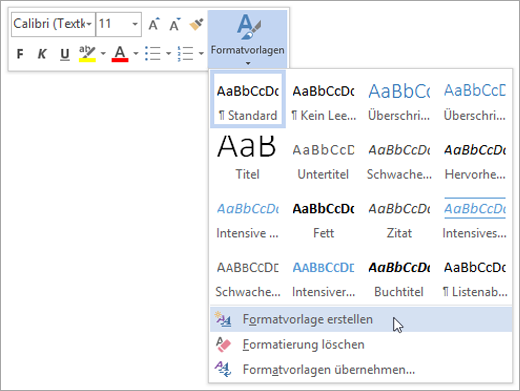Apply the Listenab... style
This screenshot has width=520, height=391.
point(475,276)
